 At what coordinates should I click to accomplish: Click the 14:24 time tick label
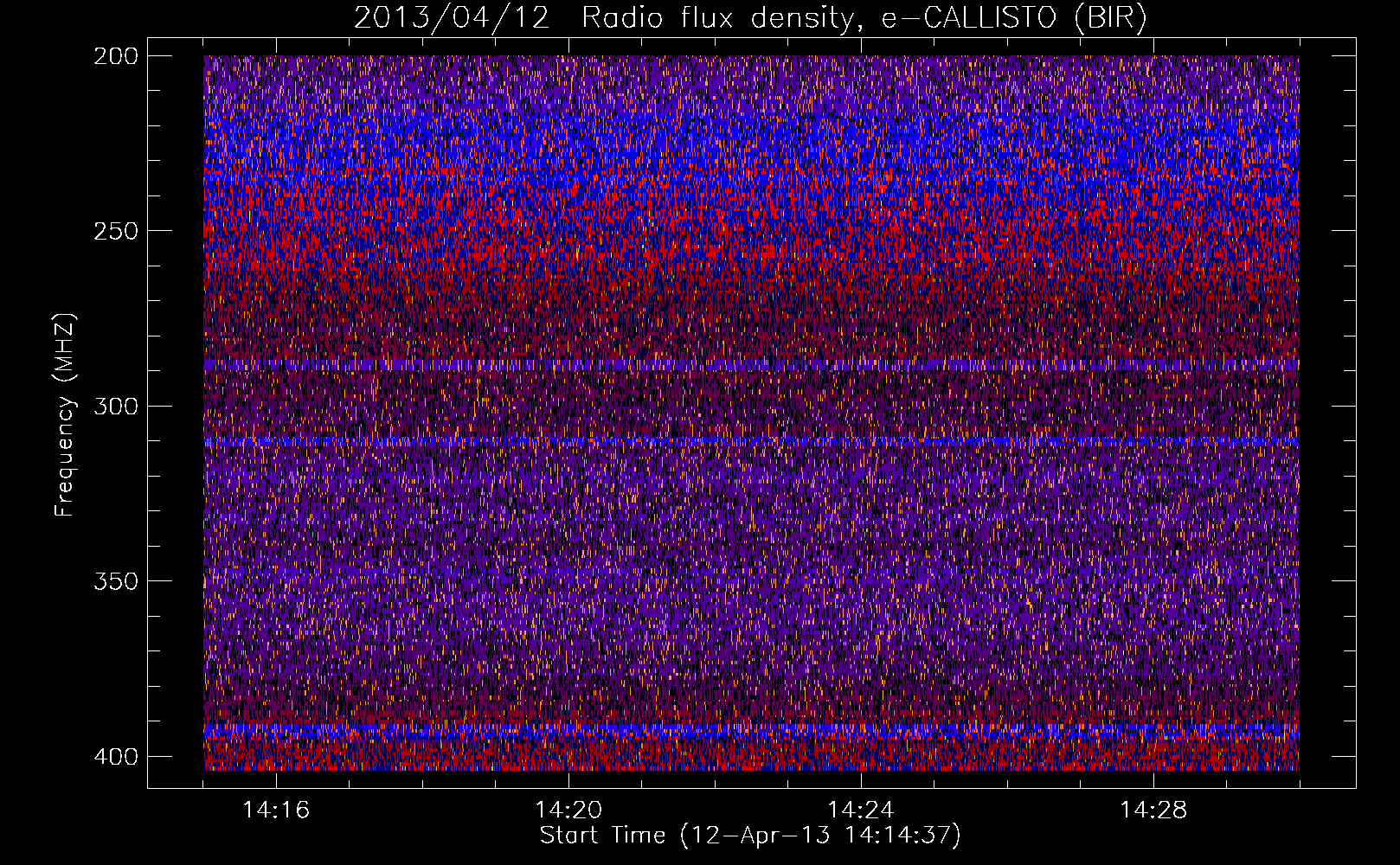tap(861, 811)
